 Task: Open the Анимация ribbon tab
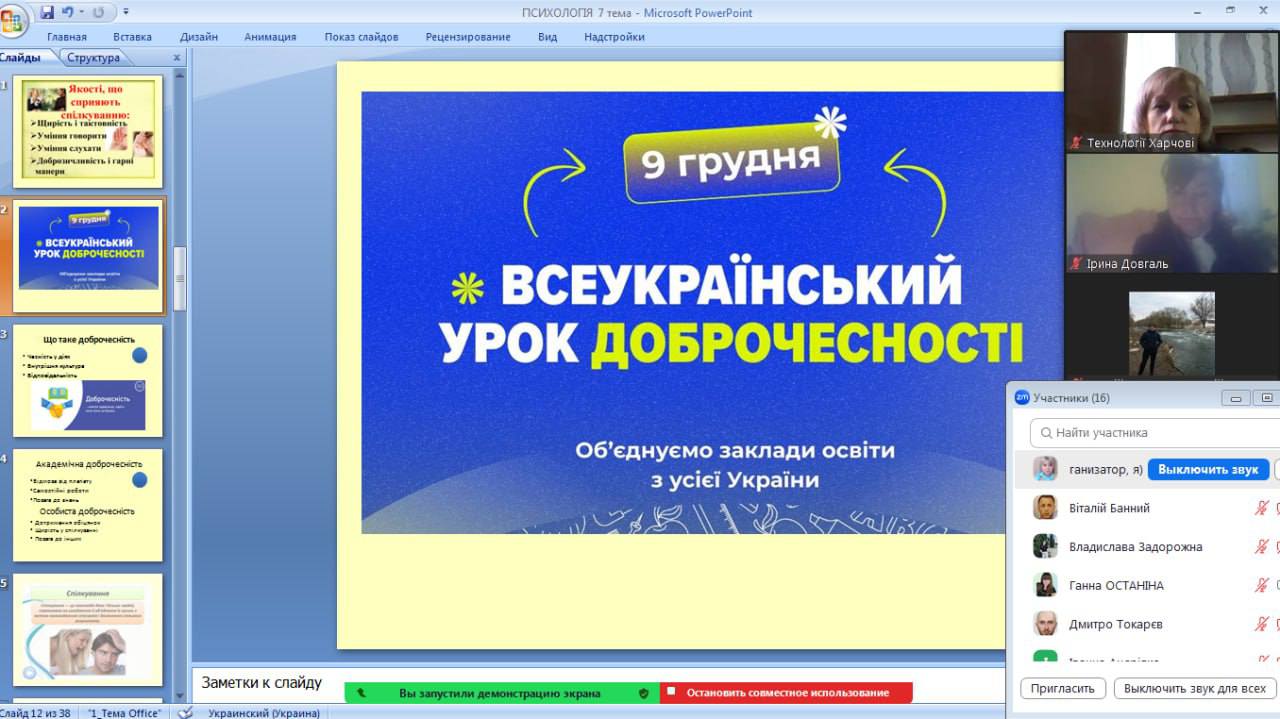click(x=270, y=37)
